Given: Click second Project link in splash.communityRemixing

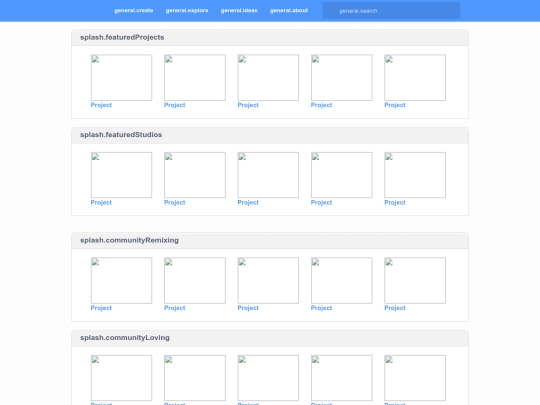Looking at the screenshot, I should pos(175,308).
